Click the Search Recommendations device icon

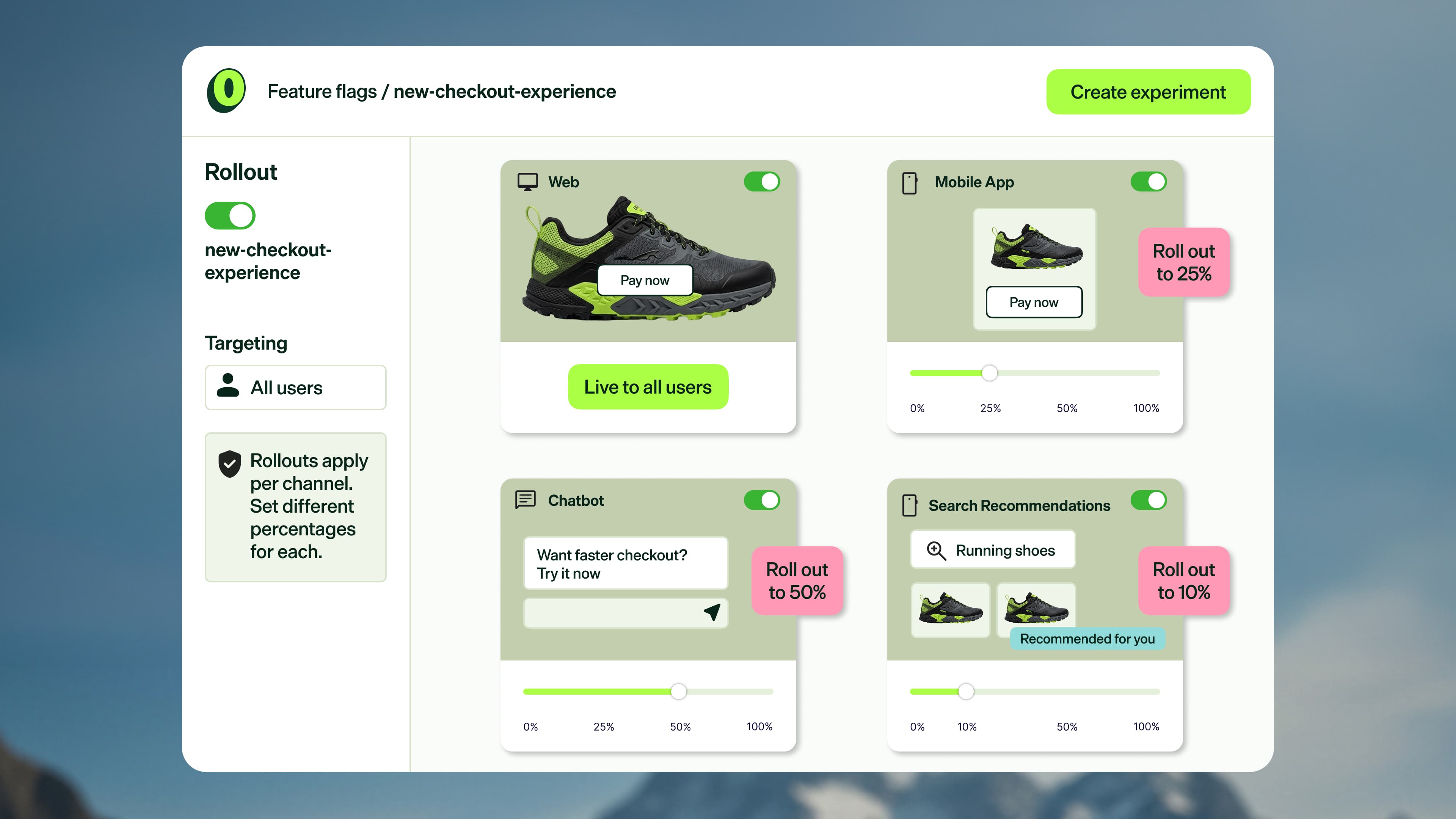[x=910, y=505]
